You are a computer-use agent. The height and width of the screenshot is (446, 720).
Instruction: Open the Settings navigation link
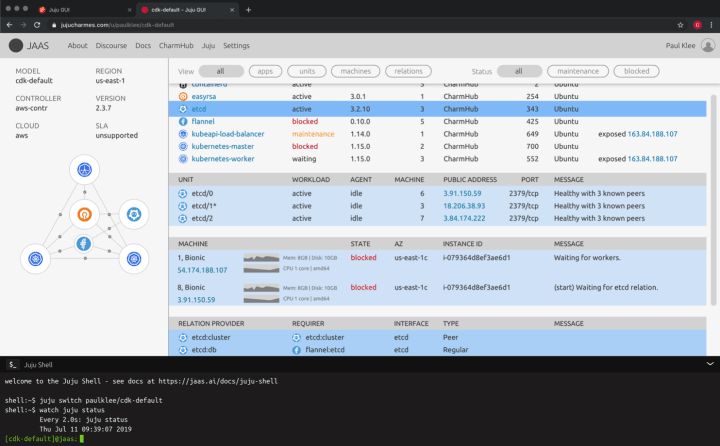236,45
